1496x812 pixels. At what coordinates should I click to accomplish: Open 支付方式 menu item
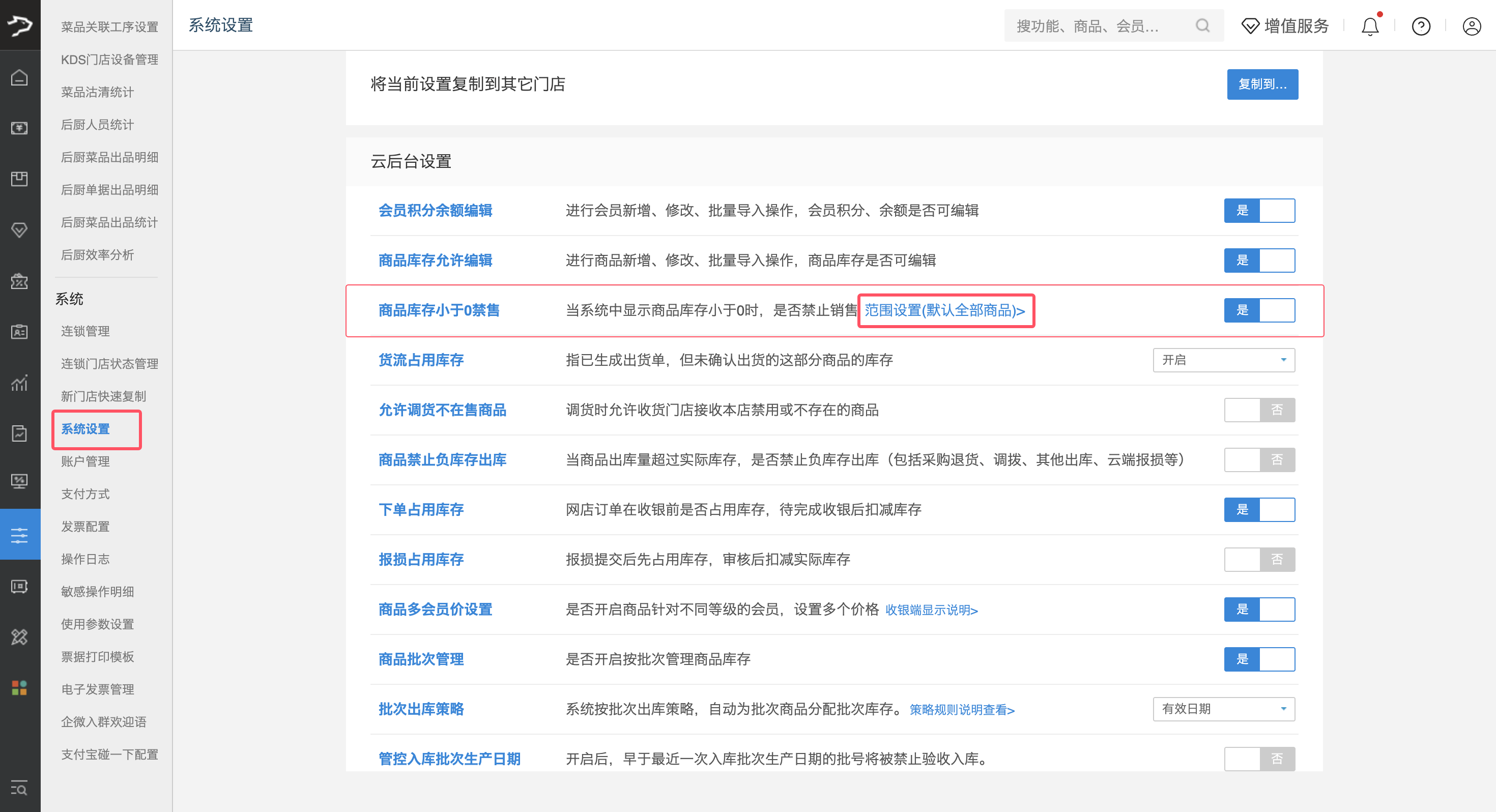pos(85,494)
